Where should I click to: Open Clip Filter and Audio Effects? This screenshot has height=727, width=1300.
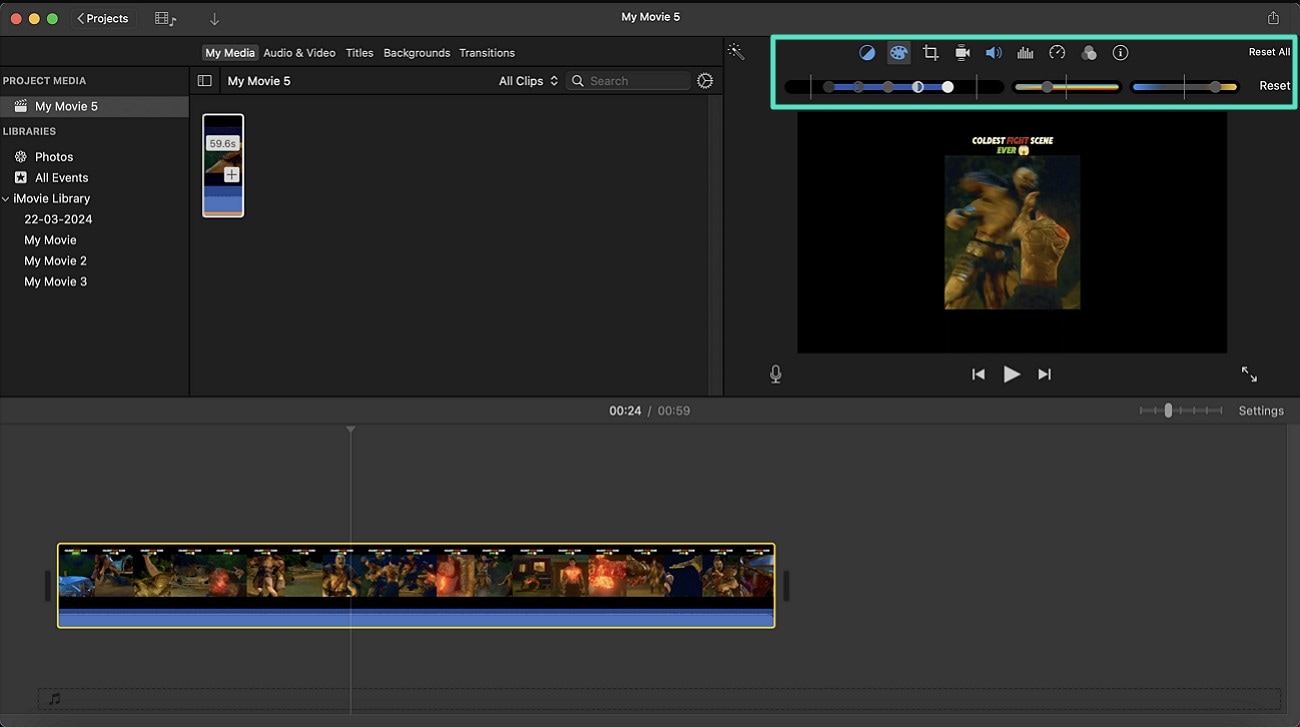pyautogui.click(x=1089, y=53)
